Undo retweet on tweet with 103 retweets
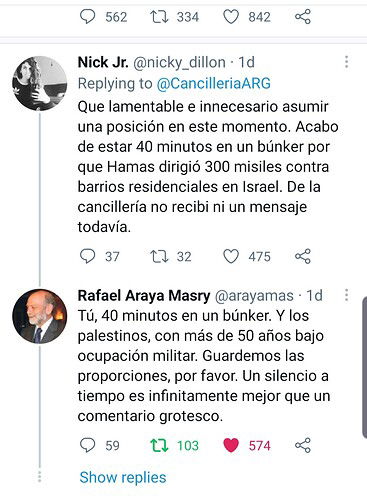Screen dimensions: 367x499 click(x=159, y=445)
